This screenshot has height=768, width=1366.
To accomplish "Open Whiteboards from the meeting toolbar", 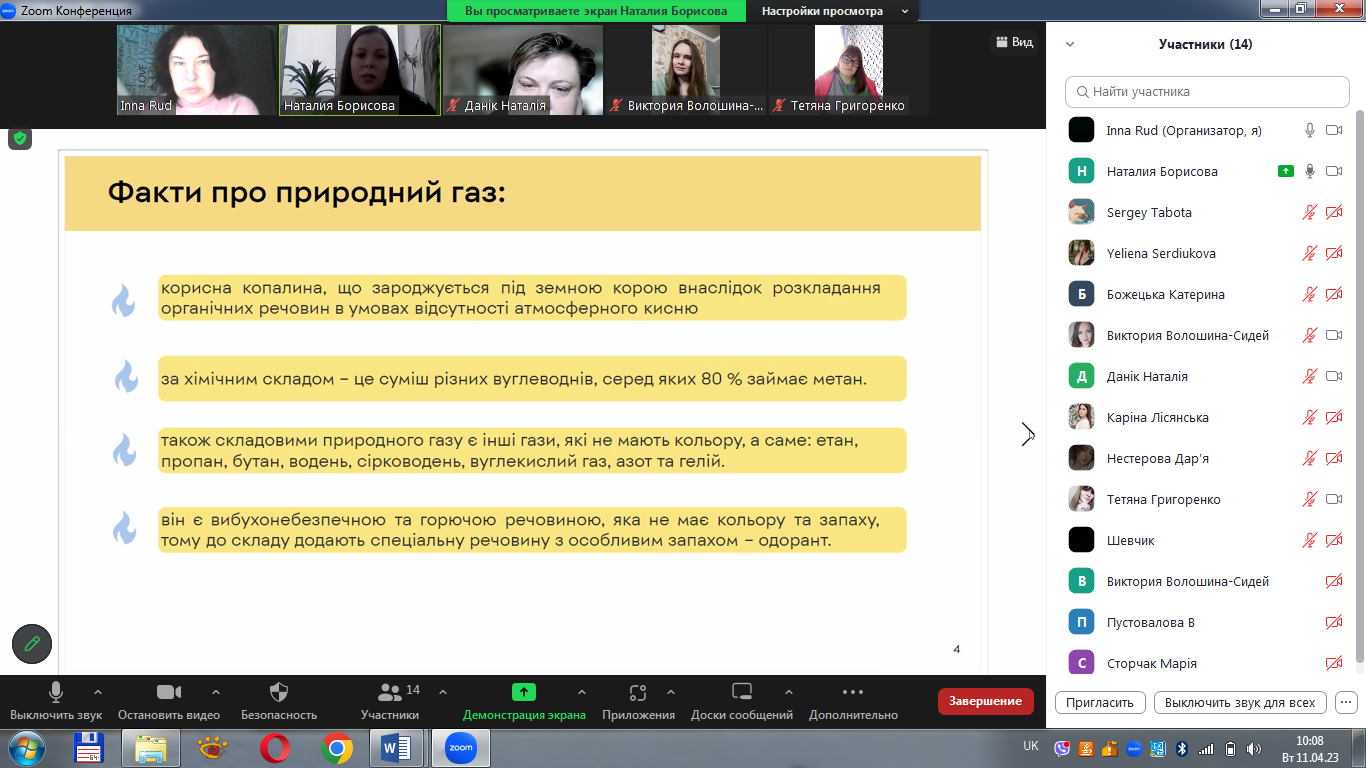I will (x=741, y=692).
